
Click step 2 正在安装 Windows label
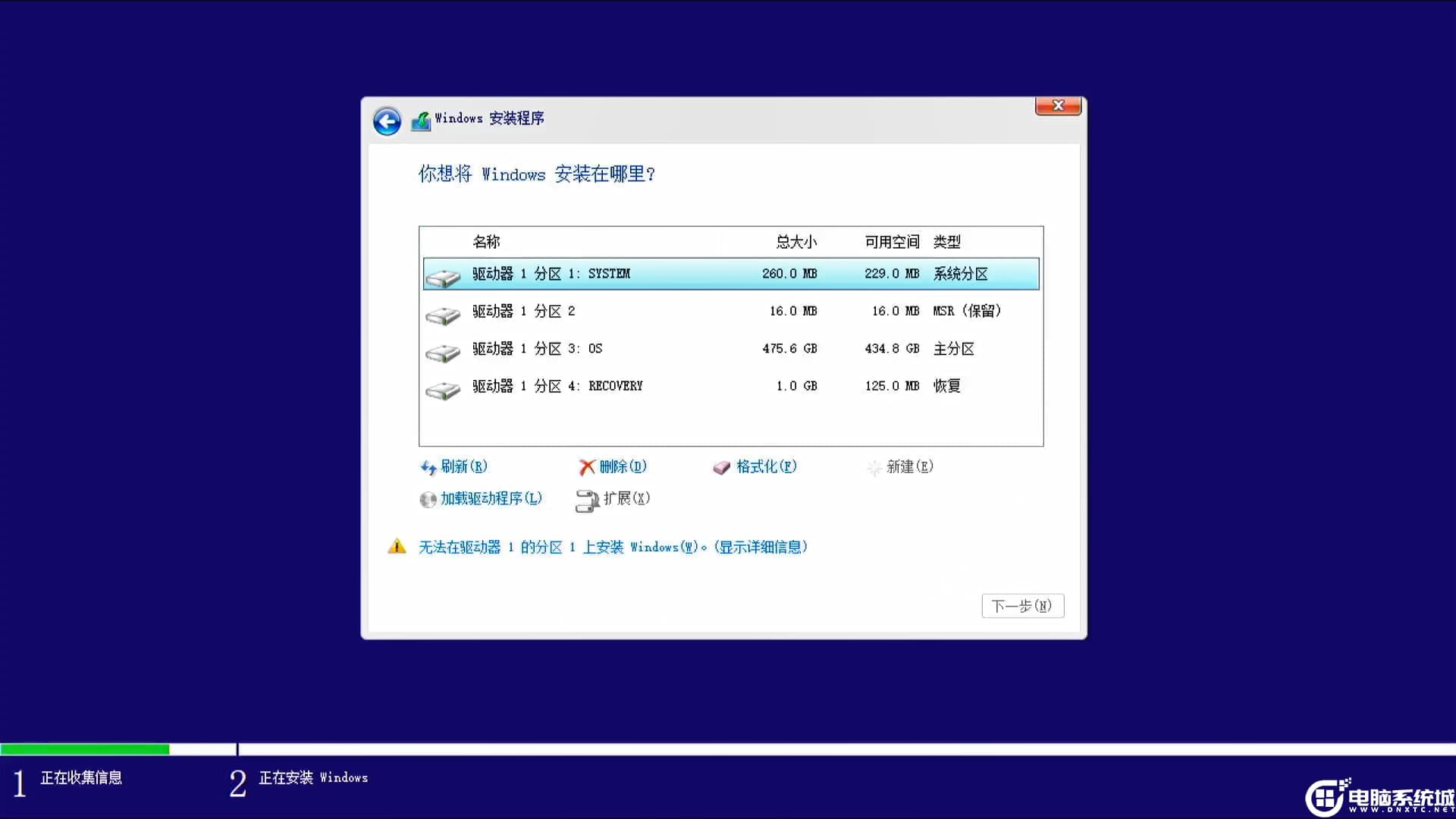click(314, 778)
